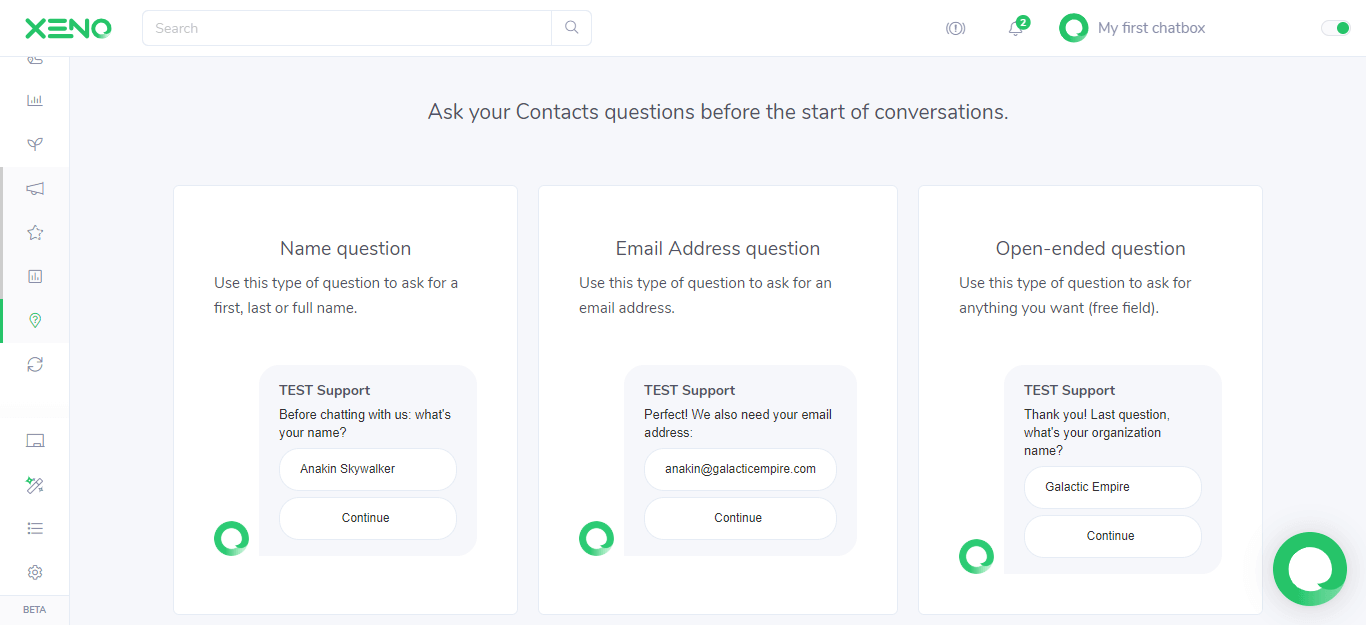
Task: Open the star icon in the sidebar
Action: coord(35,233)
